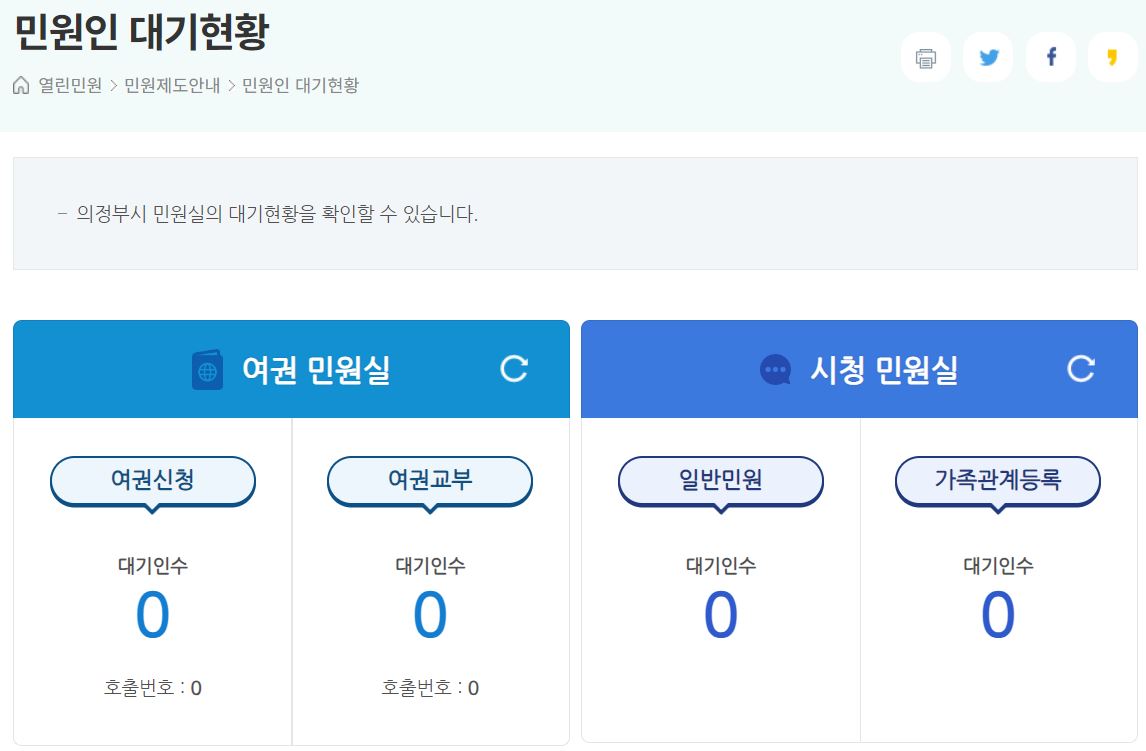The image size is (1146, 751).
Task: Click the 일반민원 waiting count number
Action: click(x=720, y=617)
